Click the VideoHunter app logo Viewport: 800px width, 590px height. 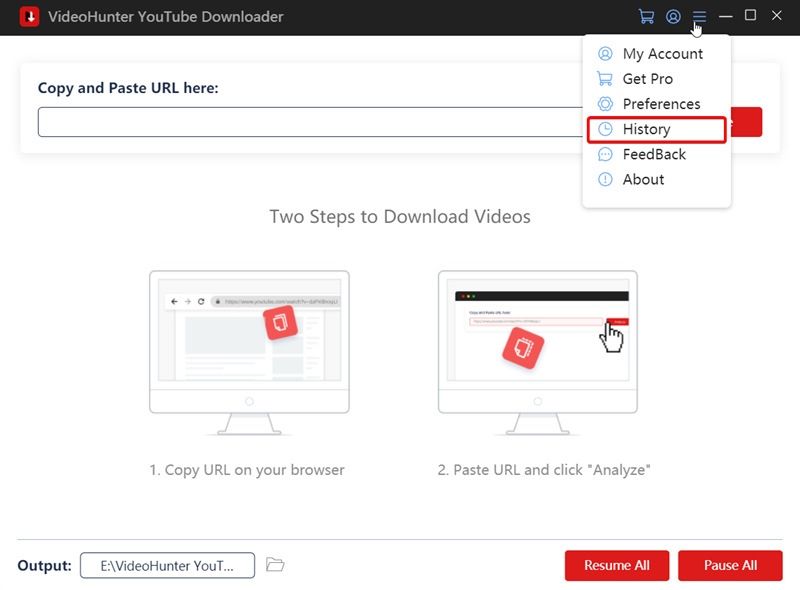[30, 16]
